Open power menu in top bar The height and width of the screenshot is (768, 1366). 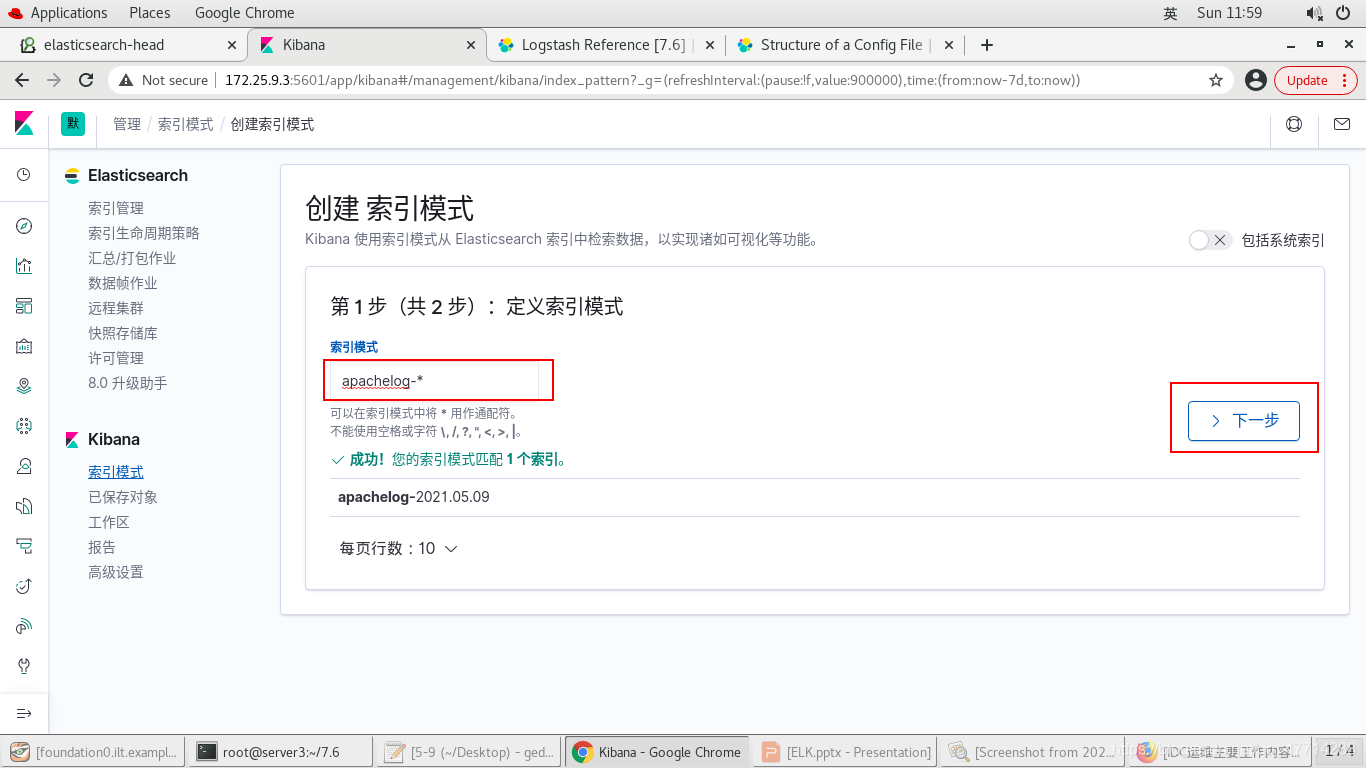coord(1342,13)
